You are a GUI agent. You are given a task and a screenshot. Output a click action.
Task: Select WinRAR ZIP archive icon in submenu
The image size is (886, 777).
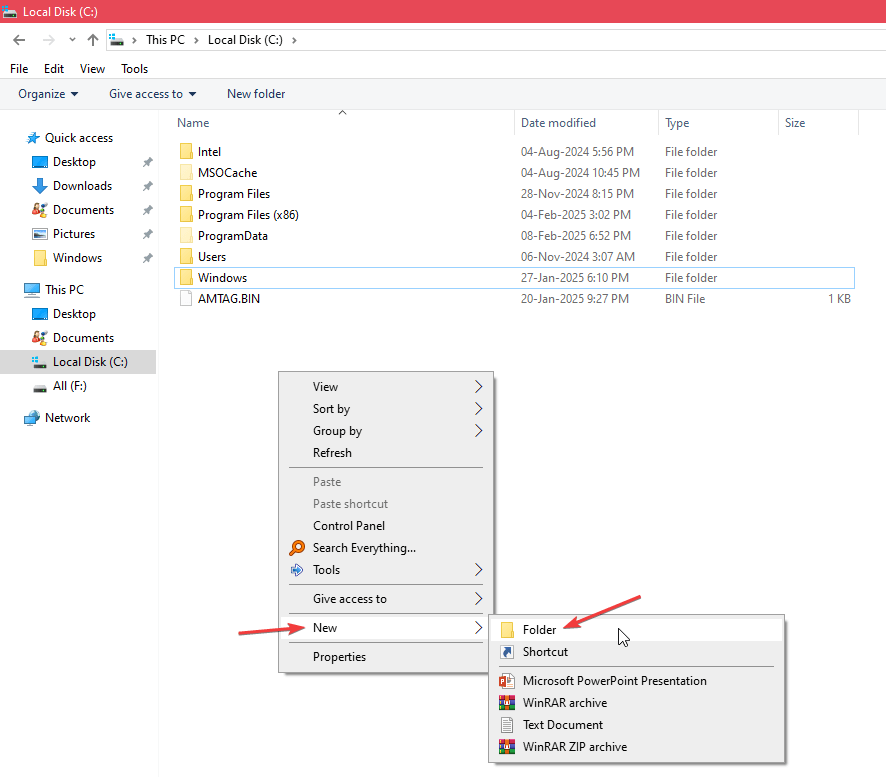[506, 746]
